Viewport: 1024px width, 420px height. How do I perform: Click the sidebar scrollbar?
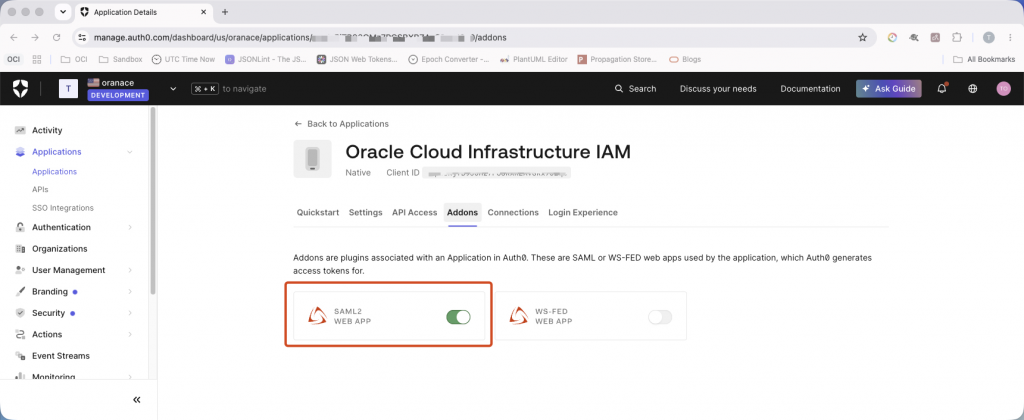pos(153,201)
